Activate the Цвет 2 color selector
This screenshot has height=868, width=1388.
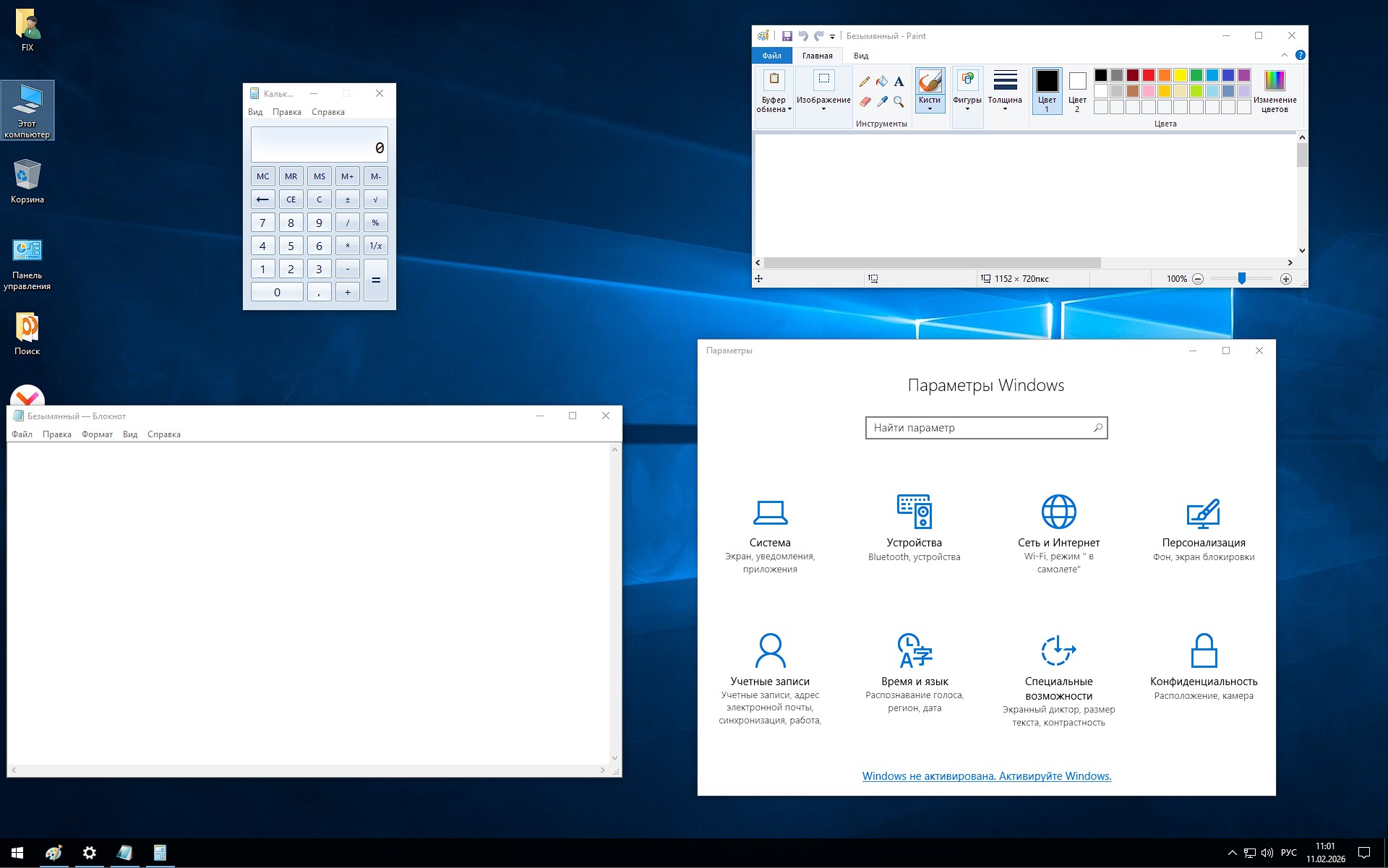(1077, 90)
